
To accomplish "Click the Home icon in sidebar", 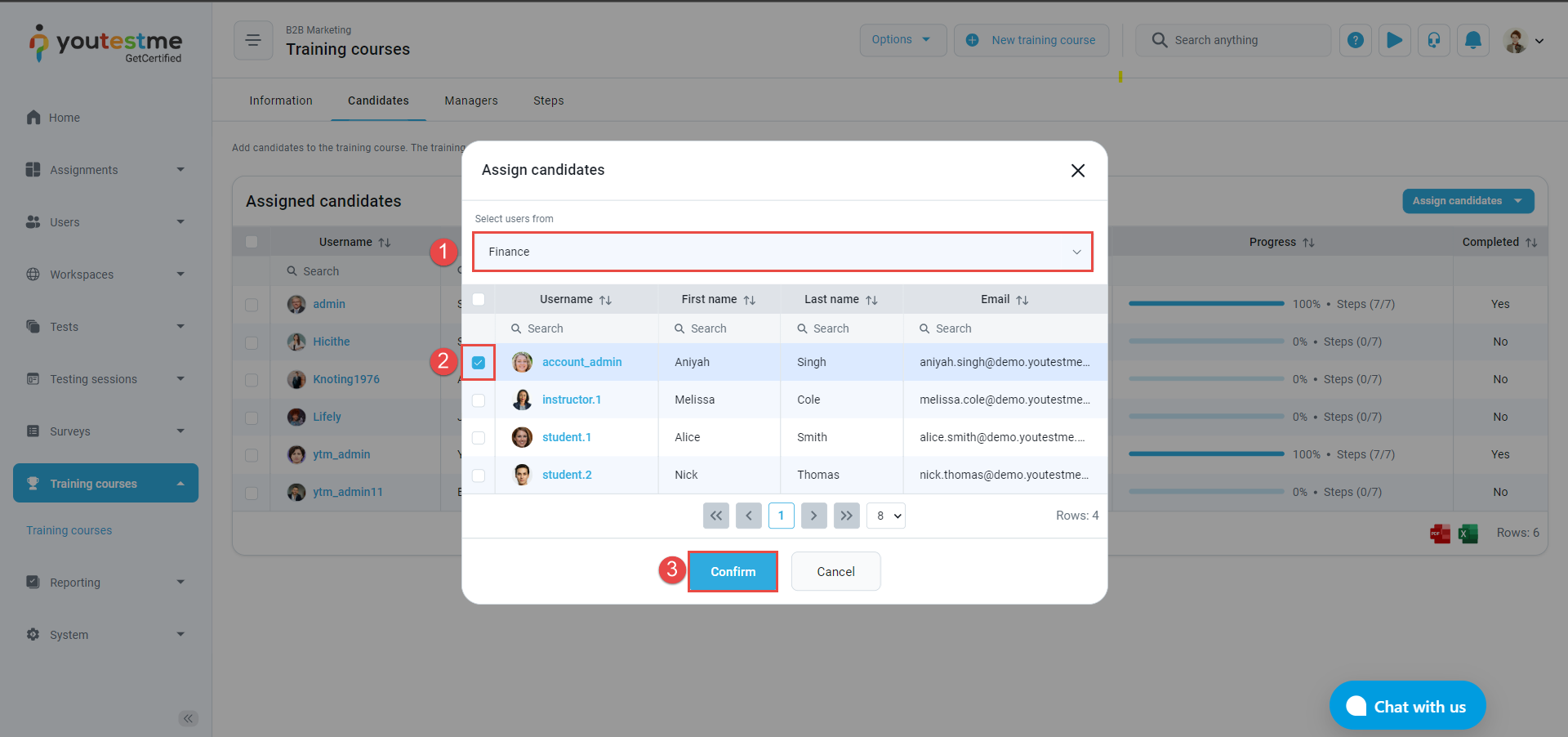I will [33, 118].
